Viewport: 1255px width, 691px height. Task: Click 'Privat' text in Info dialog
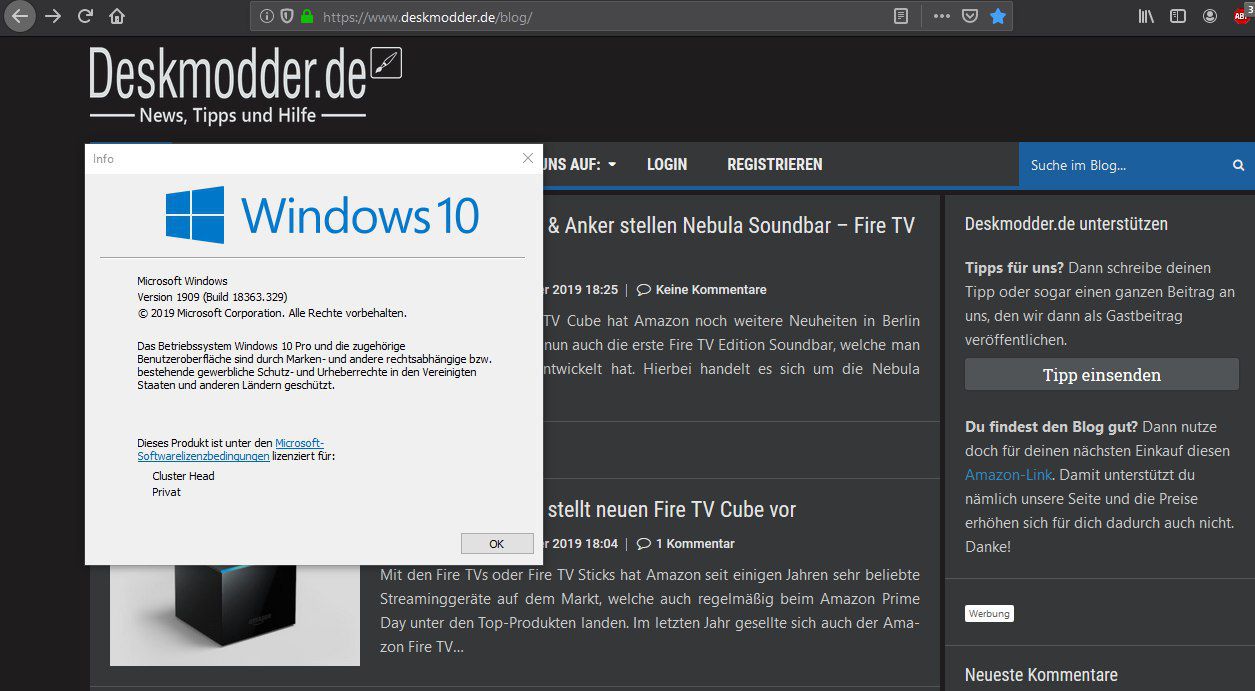click(x=166, y=492)
